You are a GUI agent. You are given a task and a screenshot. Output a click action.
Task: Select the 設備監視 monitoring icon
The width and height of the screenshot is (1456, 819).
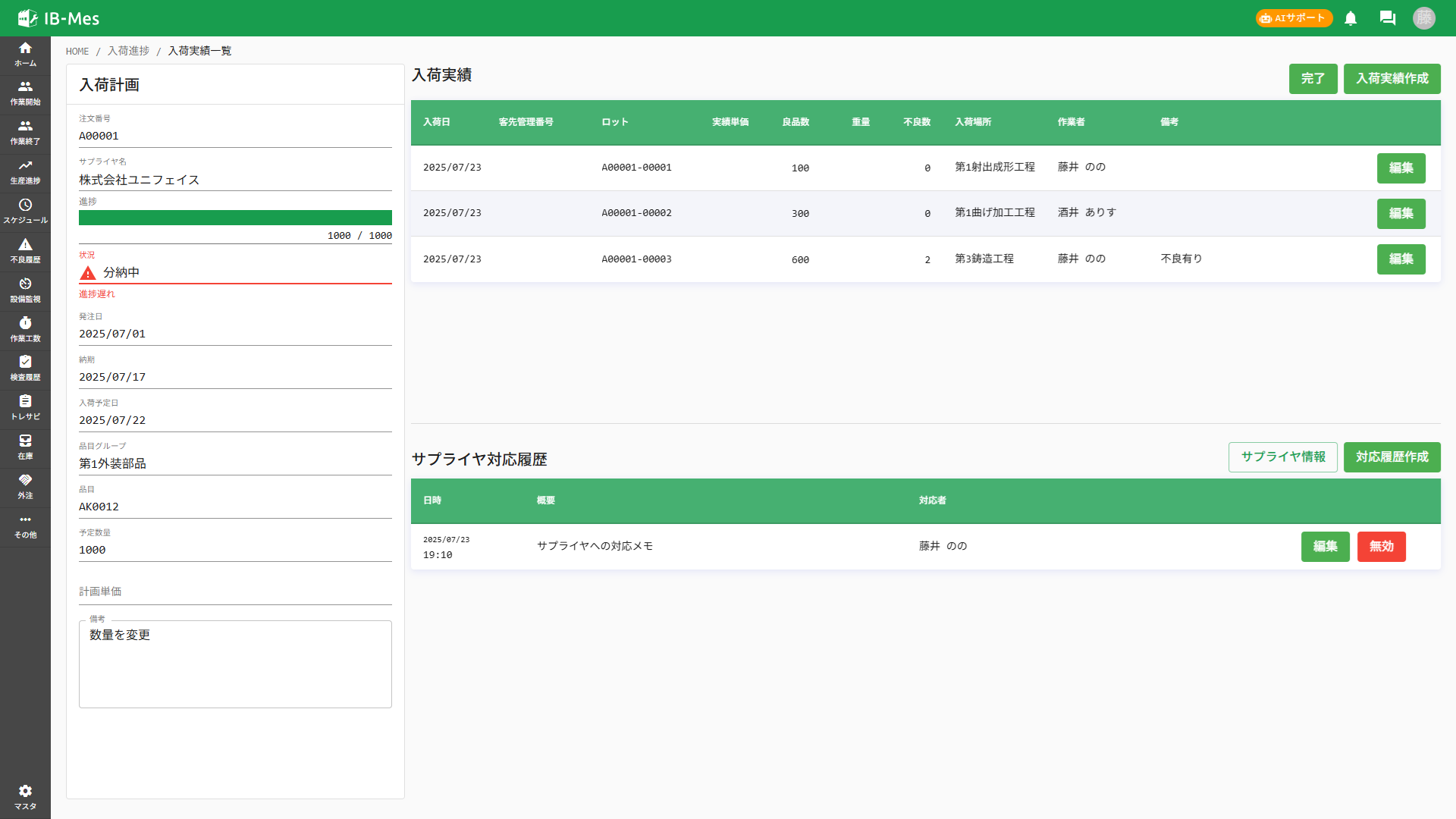point(25,290)
